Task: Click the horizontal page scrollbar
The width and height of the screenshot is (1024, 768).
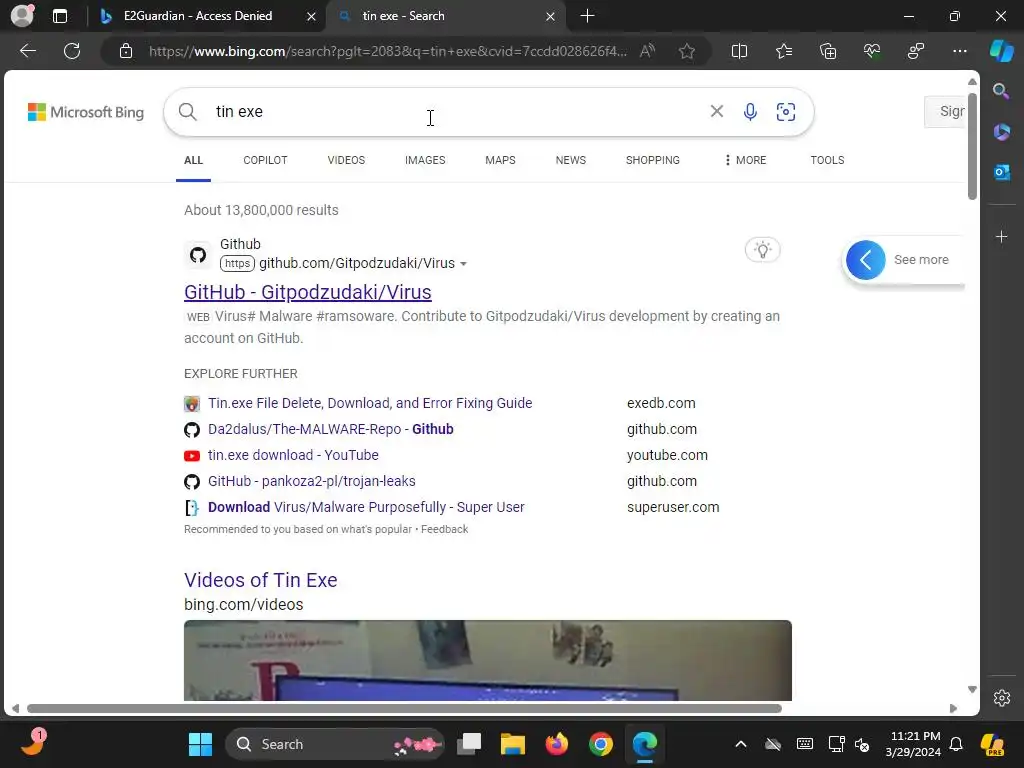Action: pyautogui.click(x=404, y=708)
